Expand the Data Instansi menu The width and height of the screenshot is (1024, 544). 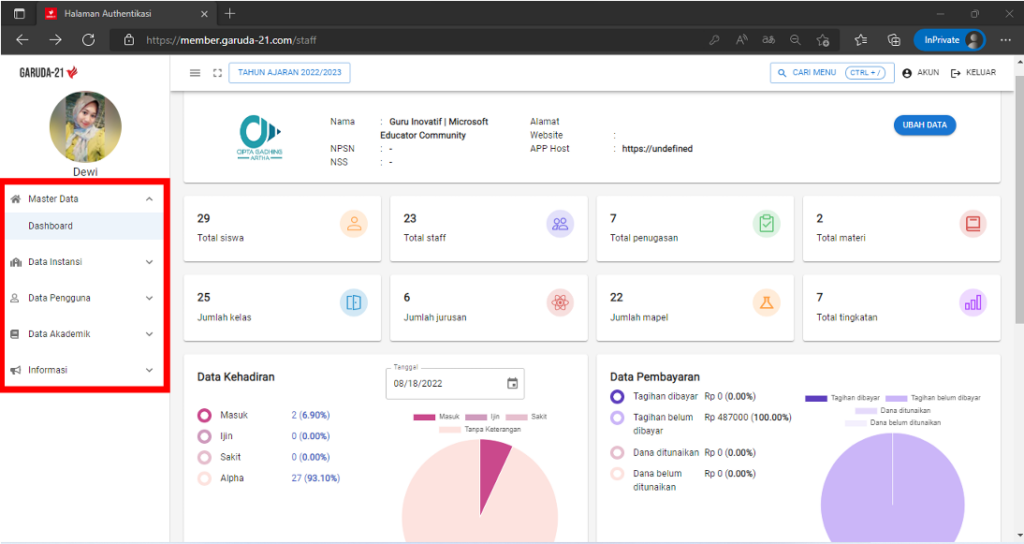pyautogui.click(x=84, y=262)
